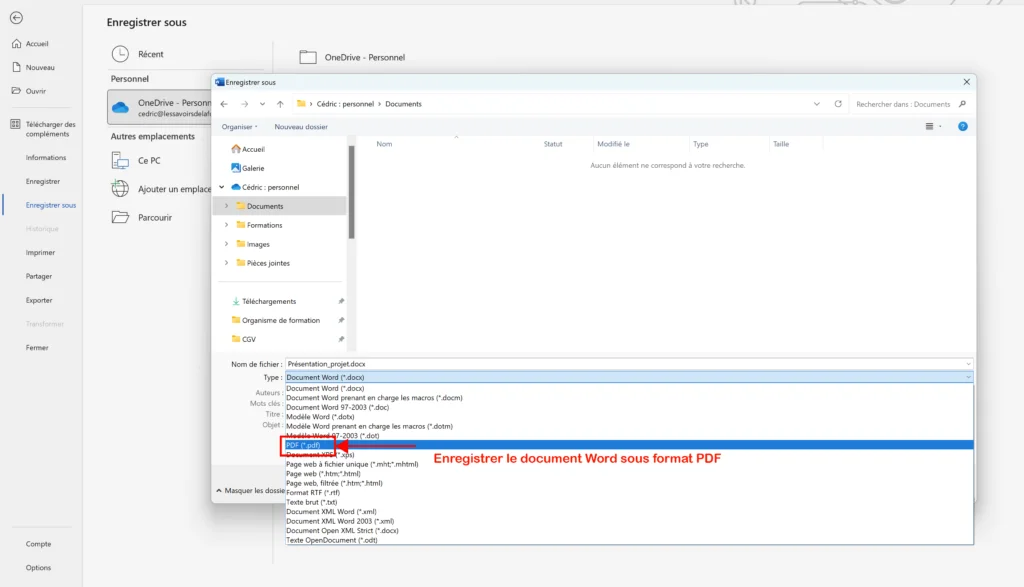Open recent locations chevron in address bar

tap(818, 103)
